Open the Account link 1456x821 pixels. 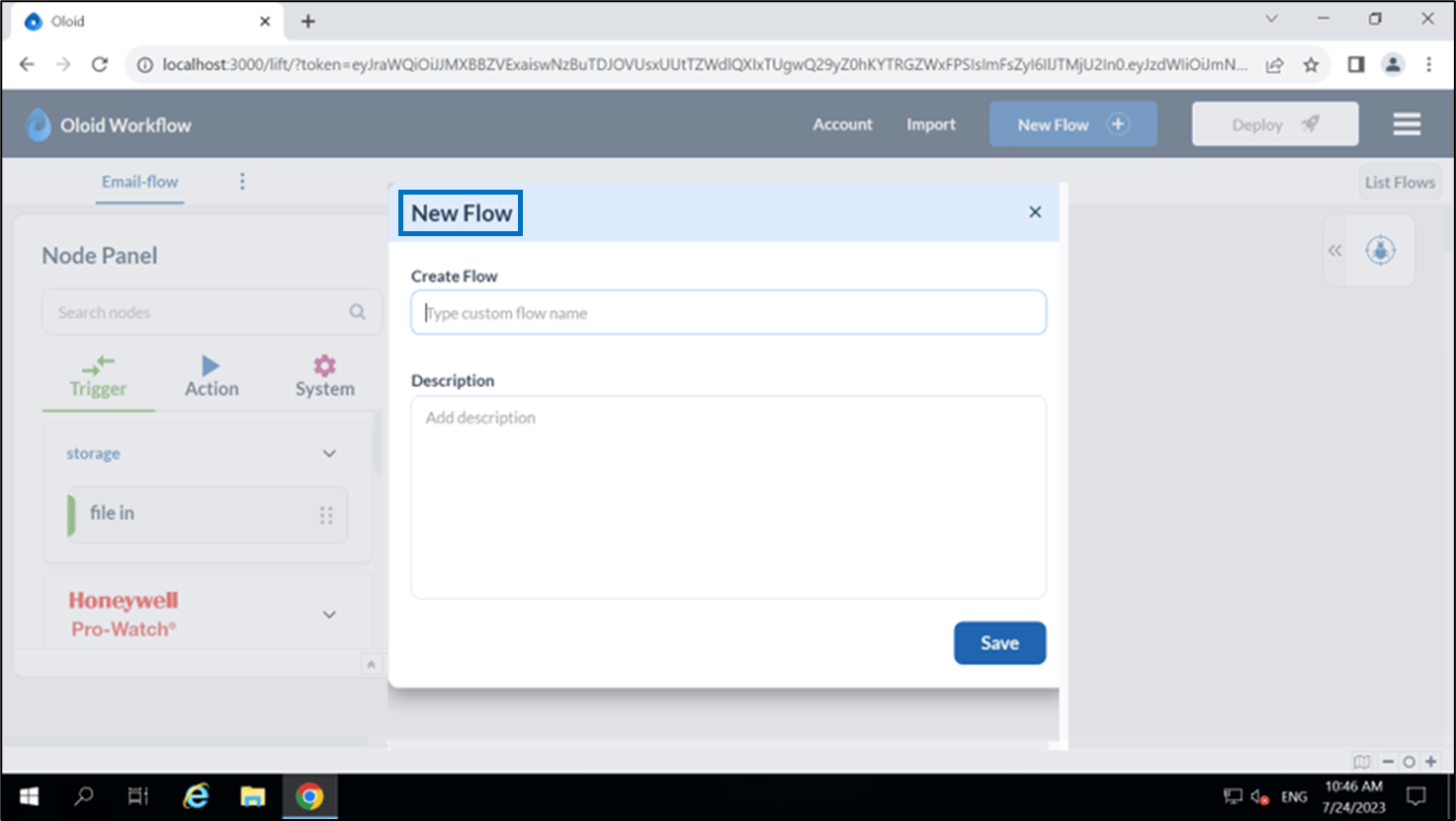(x=843, y=124)
